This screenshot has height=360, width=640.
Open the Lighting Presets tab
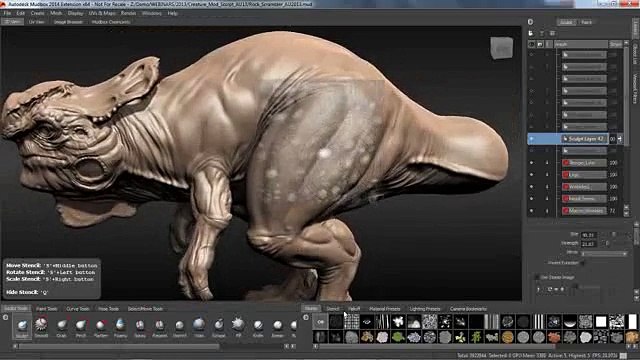coord(425,309)
